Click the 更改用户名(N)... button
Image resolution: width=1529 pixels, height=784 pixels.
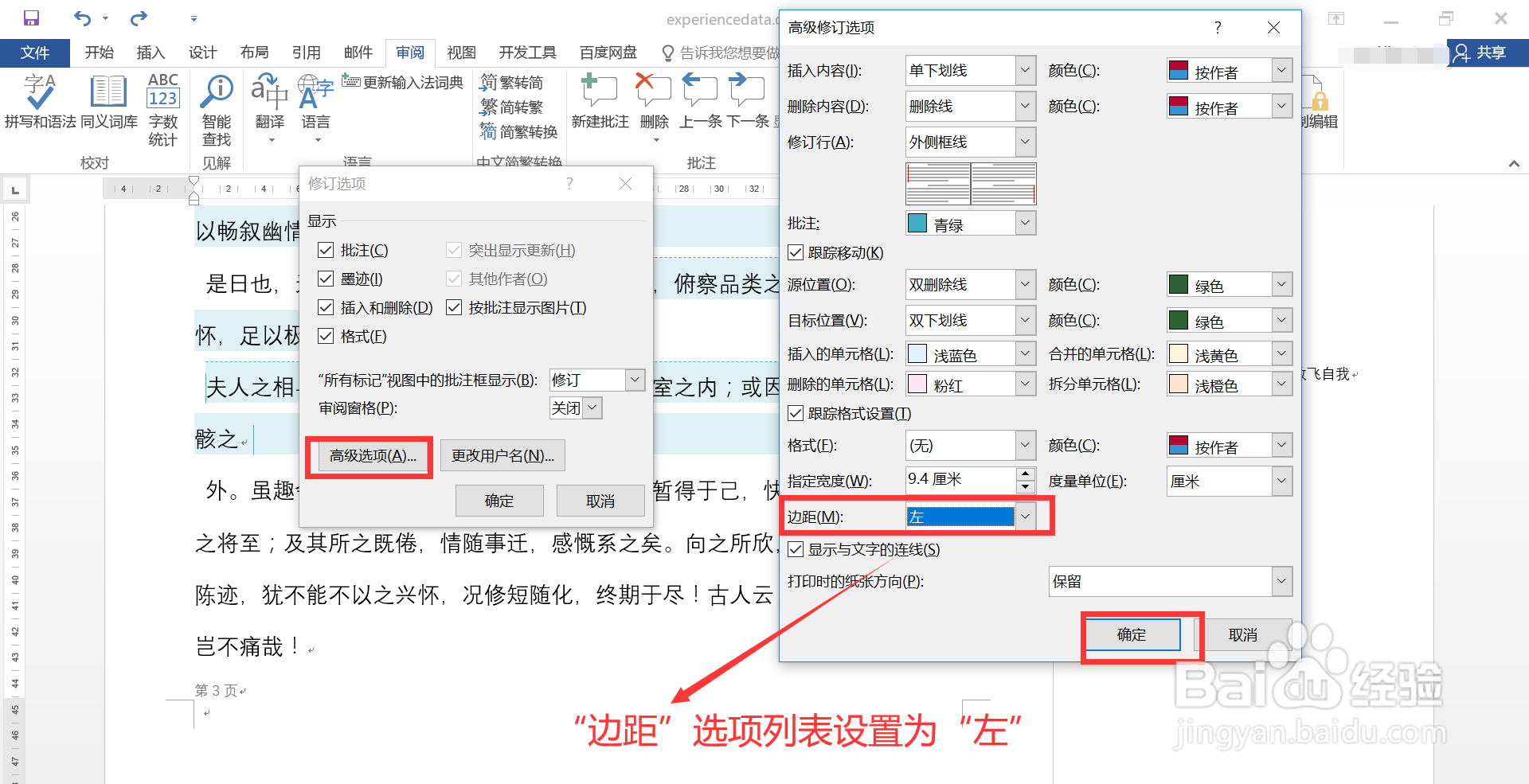[x=502, y=456]
